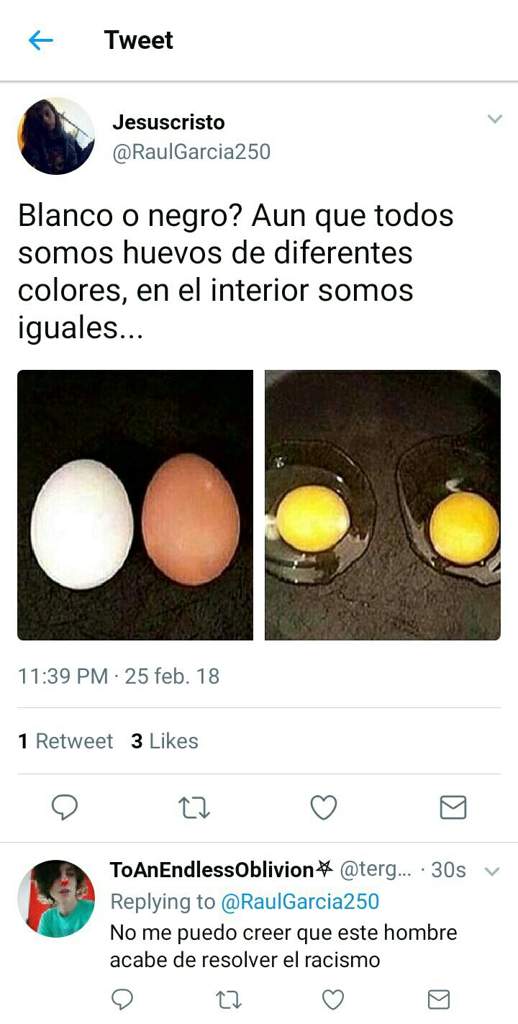The width and height of the screenshot is (518, 1024).
Task: Expand options chevron on ToAnEndlessOblivion's reply
Action: coord(494,871)
